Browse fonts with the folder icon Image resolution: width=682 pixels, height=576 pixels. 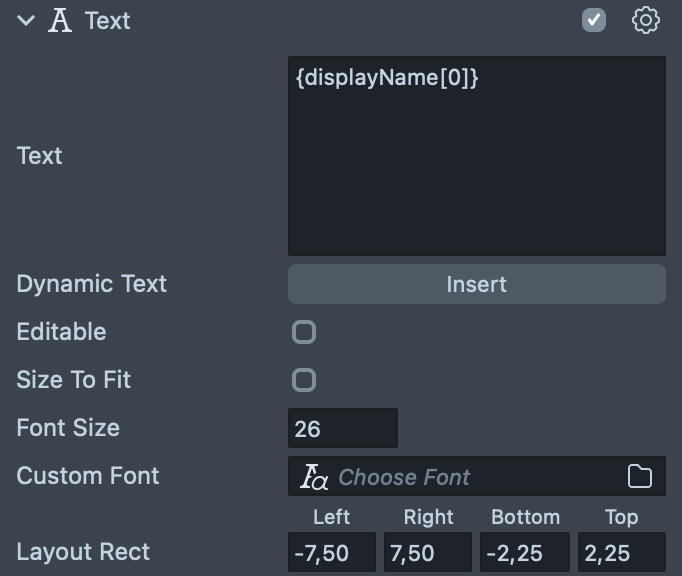click(640, 476)
